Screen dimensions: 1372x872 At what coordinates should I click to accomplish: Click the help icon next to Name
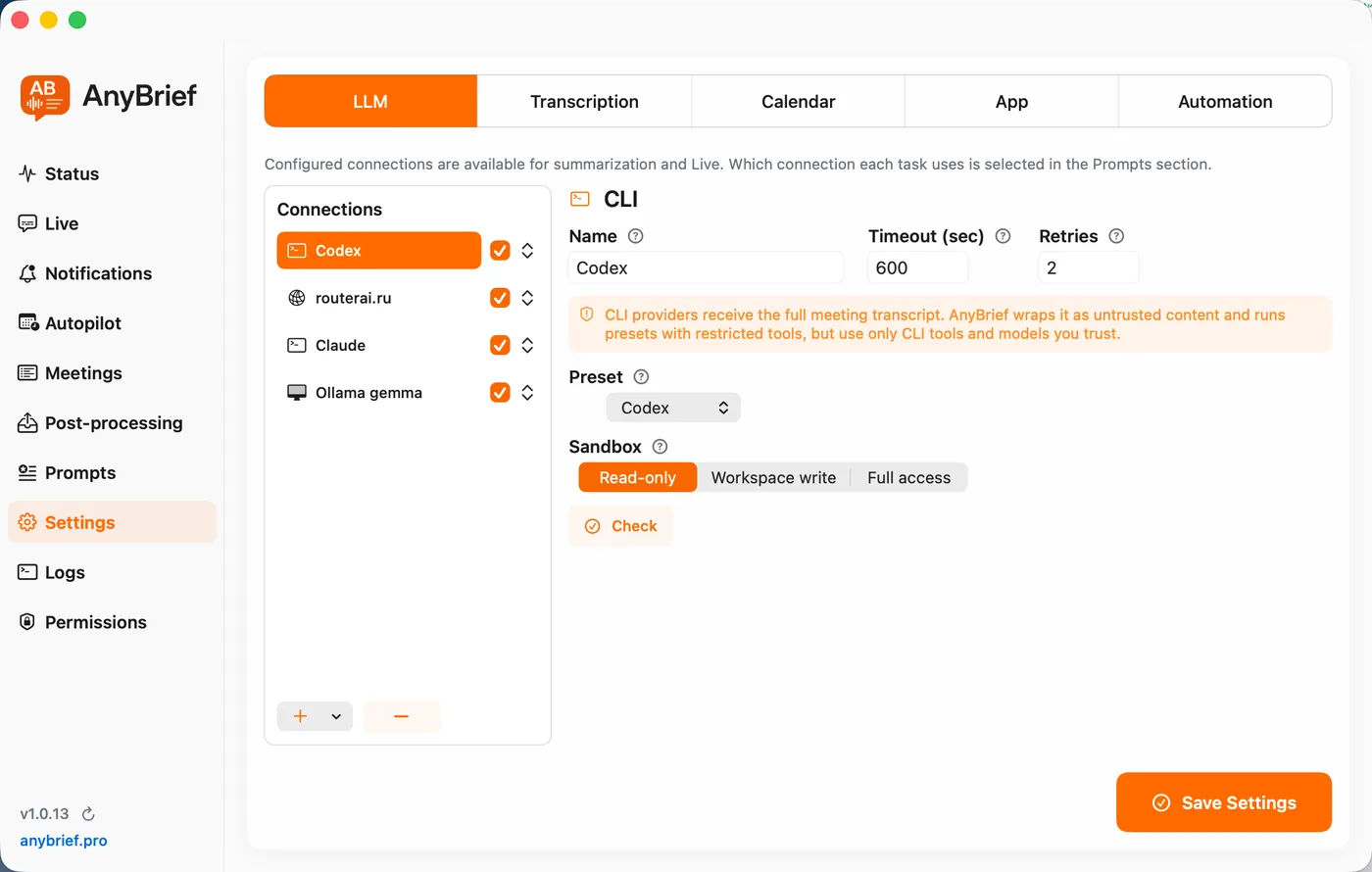click(x=635, y=236)
